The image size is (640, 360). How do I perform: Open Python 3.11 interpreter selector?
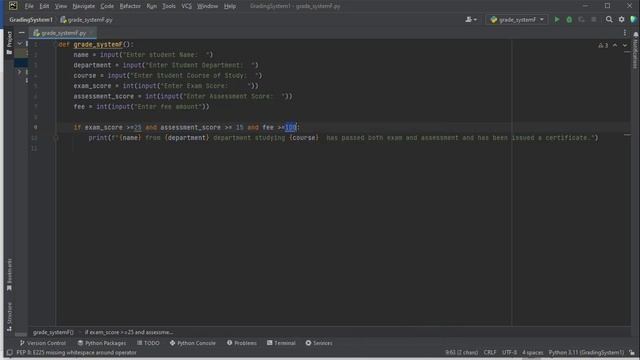(586, 353)
